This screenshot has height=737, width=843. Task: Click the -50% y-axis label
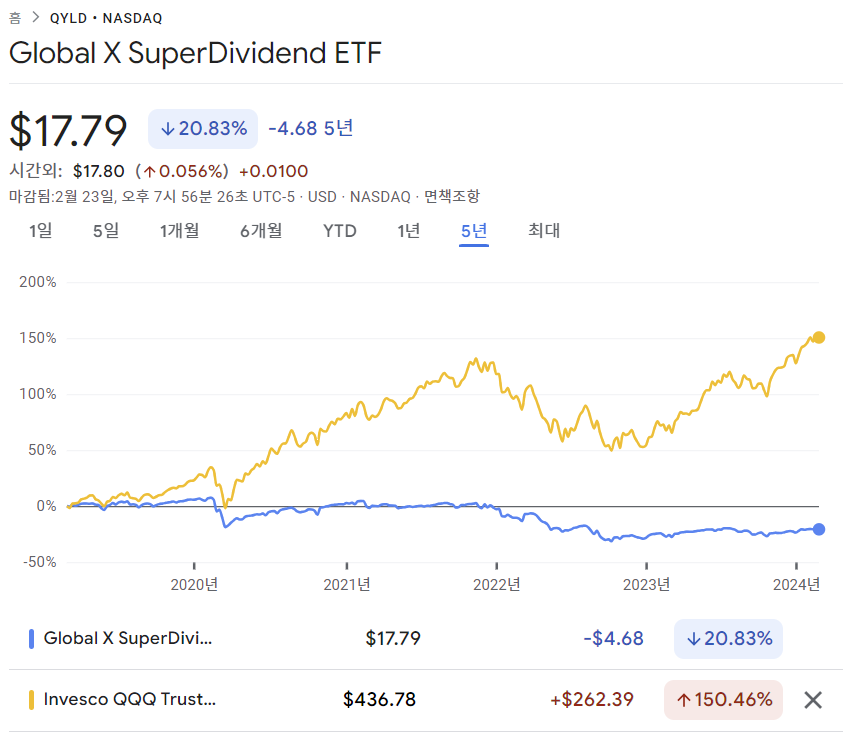tap(40, 562)
